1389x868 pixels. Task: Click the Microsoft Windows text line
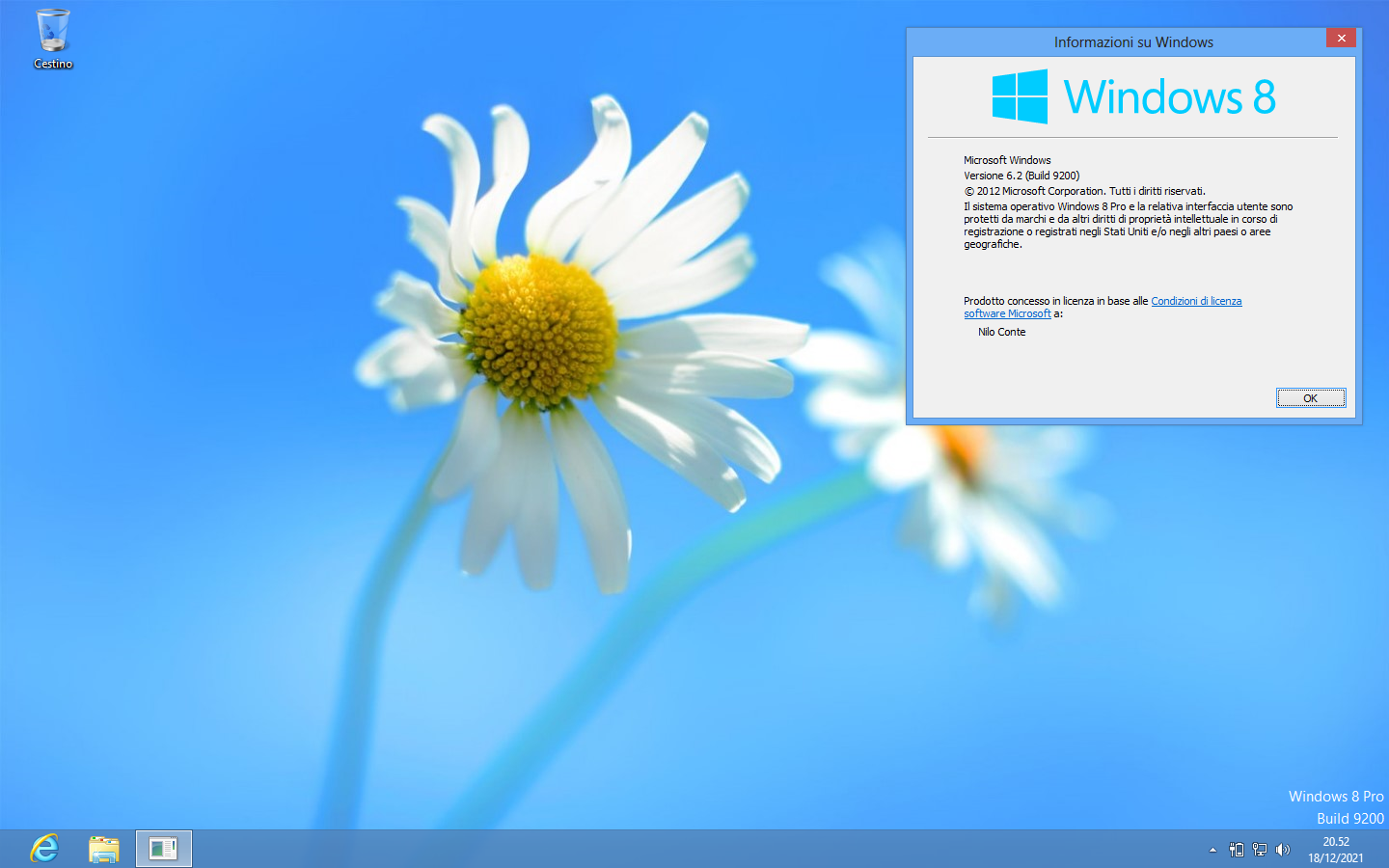pyautogui.click(x=1007, y=160)
